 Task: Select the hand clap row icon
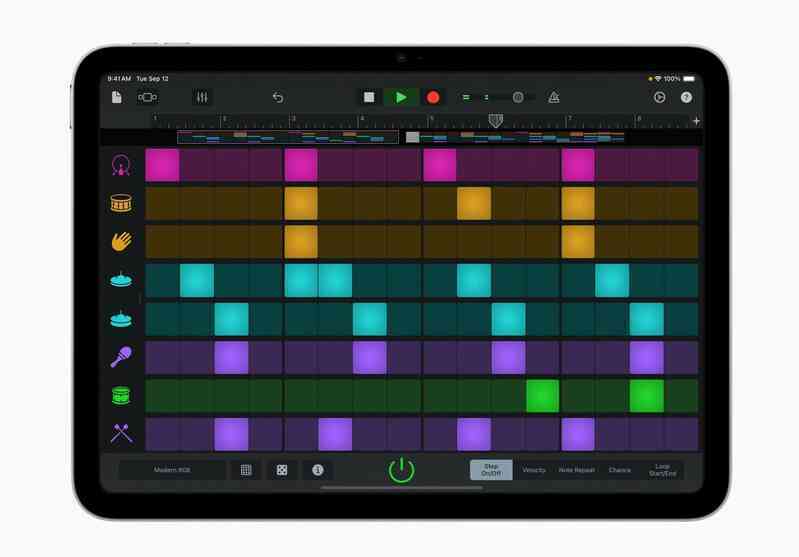click(121, 242)
